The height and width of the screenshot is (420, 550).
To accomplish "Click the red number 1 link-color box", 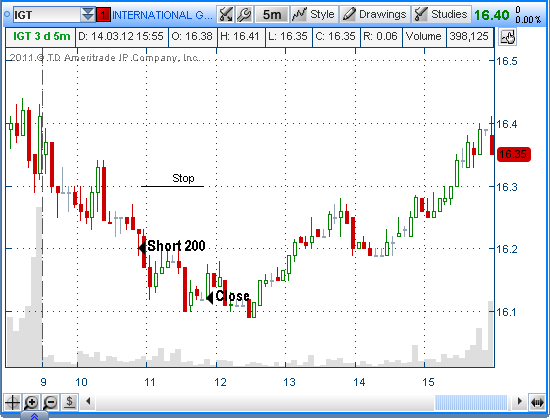I will [x=103, y=15].
